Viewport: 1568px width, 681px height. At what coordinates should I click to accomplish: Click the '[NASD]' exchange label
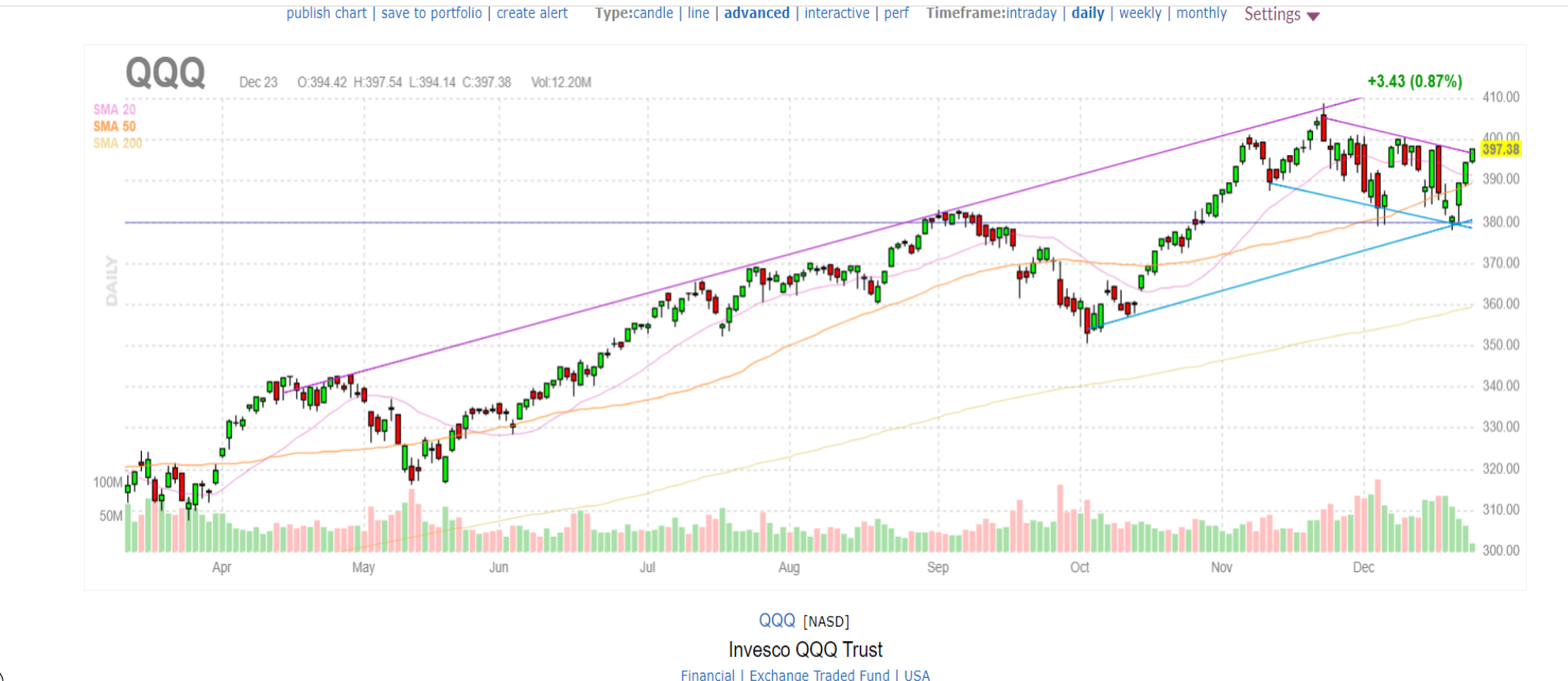(x=826, y=622)
